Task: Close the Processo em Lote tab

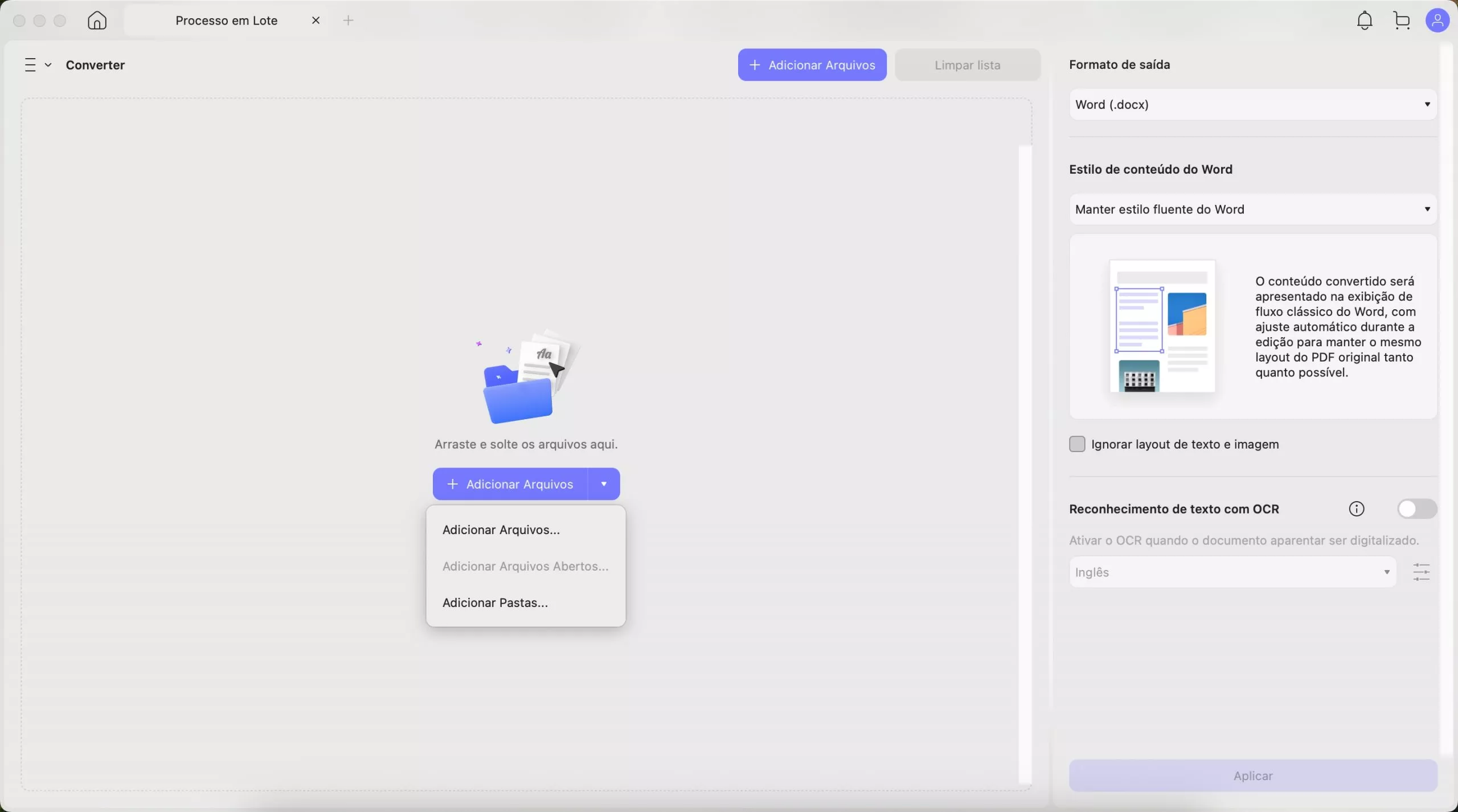Action: (316, 20)
